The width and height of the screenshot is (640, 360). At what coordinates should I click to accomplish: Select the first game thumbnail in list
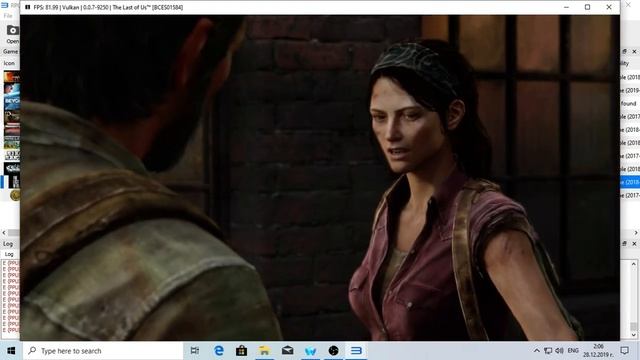pyautogui.click(x=12, y=77)
